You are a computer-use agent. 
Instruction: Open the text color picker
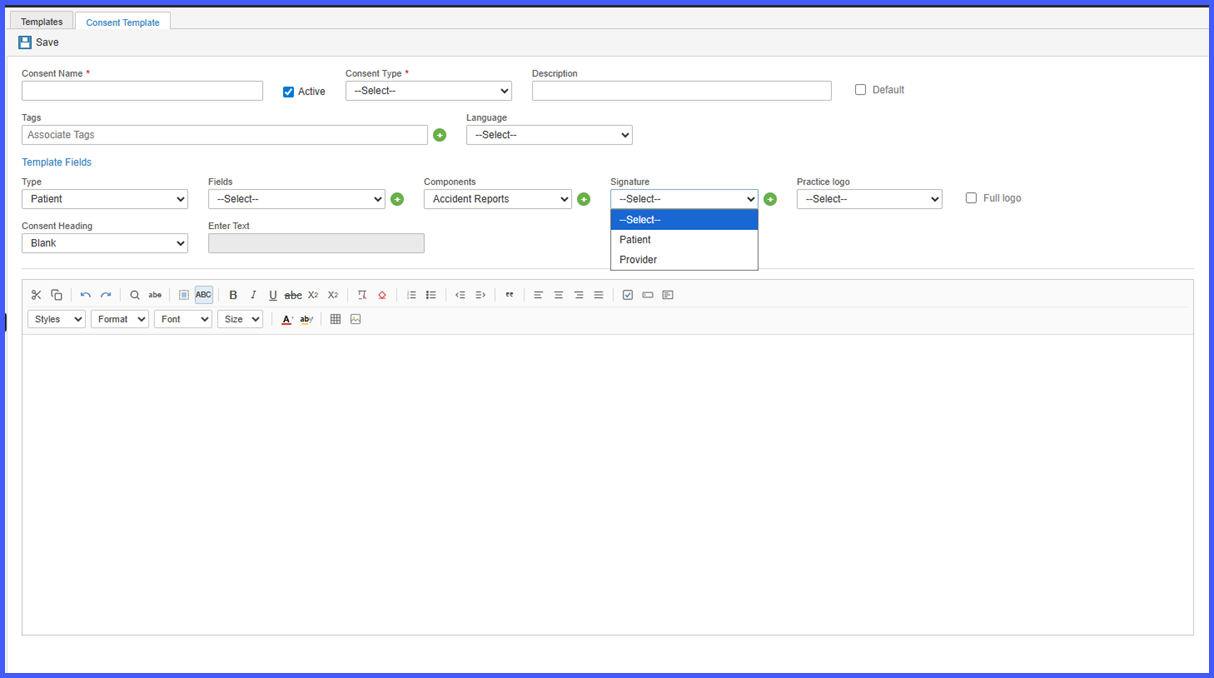(x=287, y=319)
